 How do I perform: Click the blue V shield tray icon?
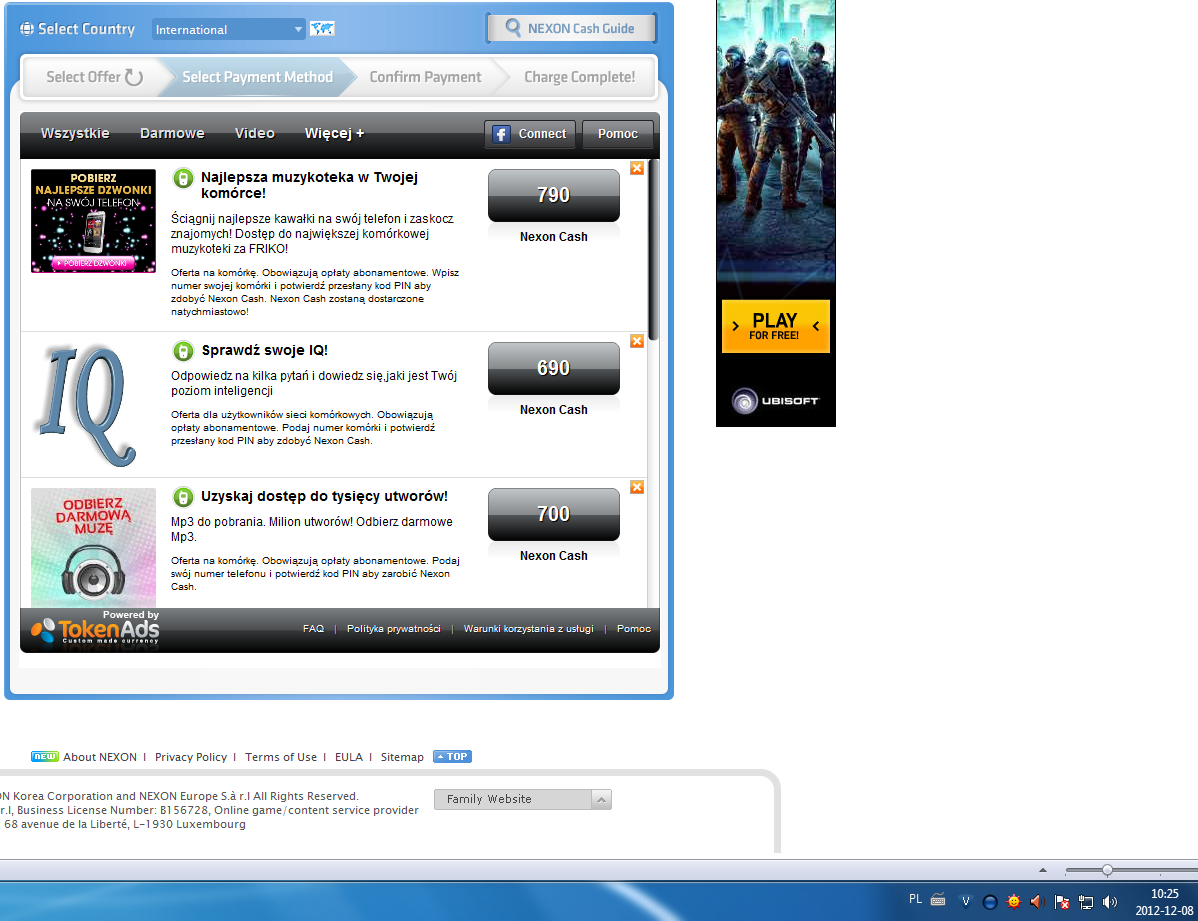966,902
